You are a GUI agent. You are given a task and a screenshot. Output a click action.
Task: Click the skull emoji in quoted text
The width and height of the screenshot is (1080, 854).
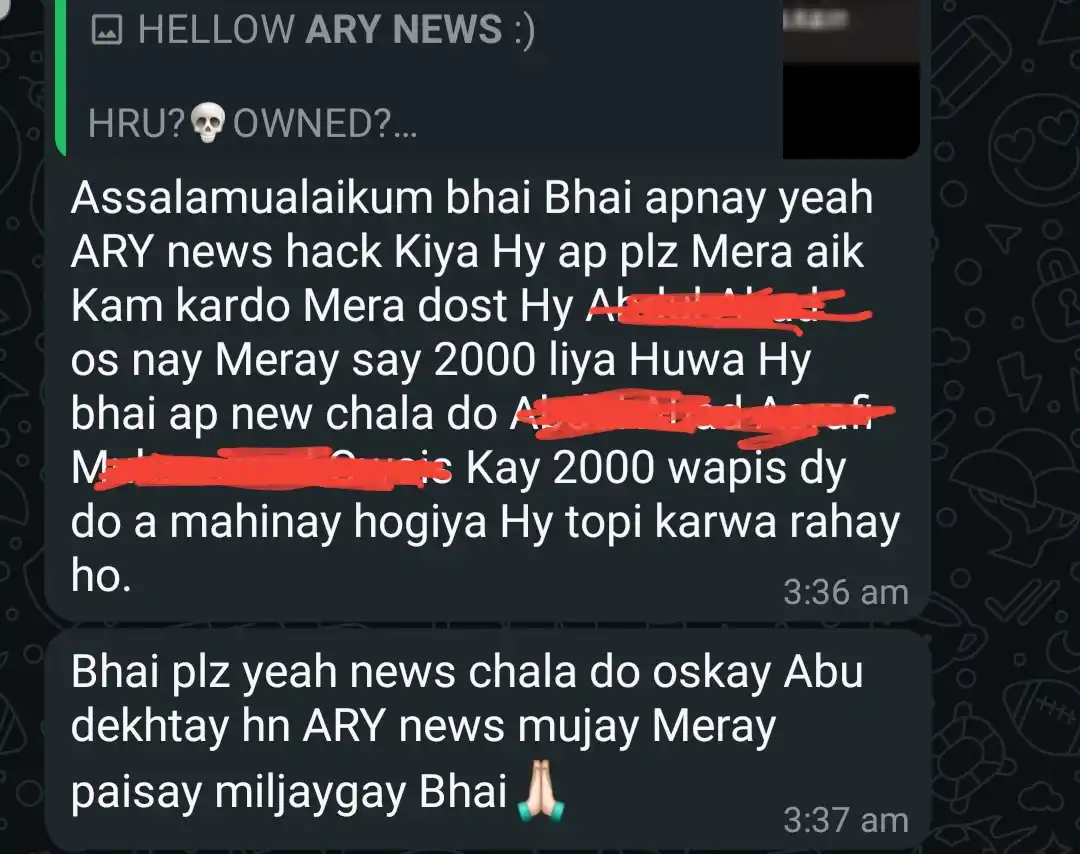(207, 124)
